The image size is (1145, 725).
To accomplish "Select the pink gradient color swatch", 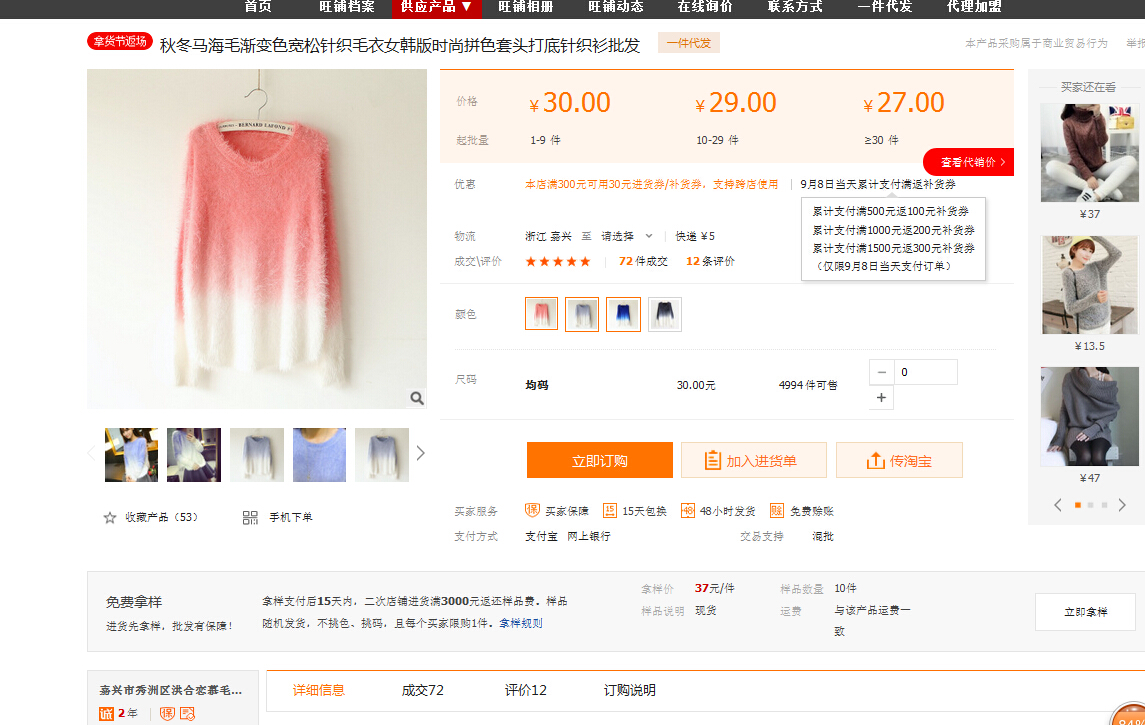I will coord(542,314).
